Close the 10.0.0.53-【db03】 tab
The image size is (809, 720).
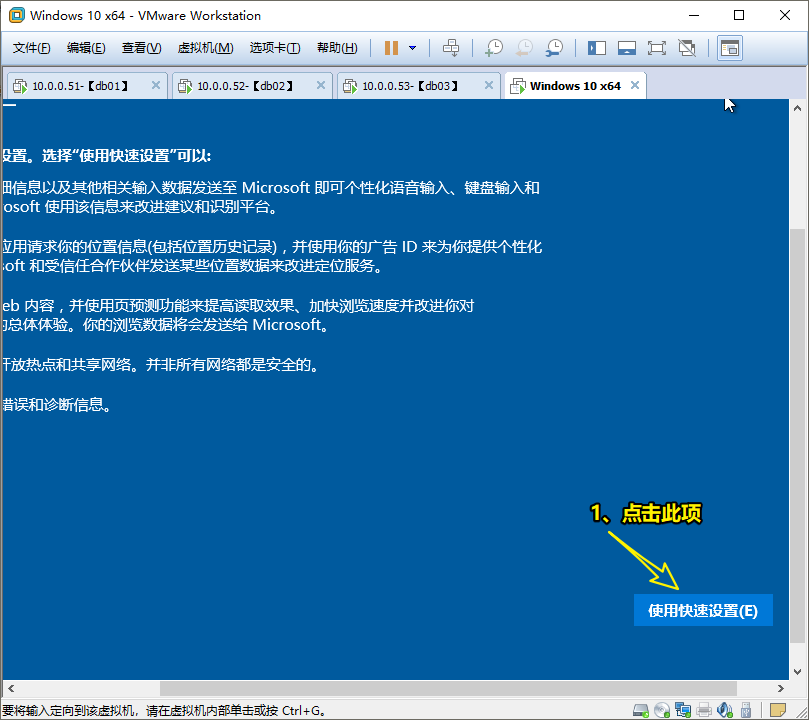click(488, 86)
